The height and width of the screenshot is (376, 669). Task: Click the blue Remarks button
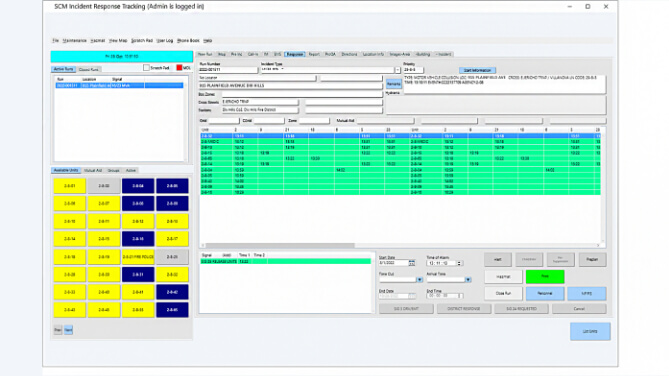pos(393,84)
